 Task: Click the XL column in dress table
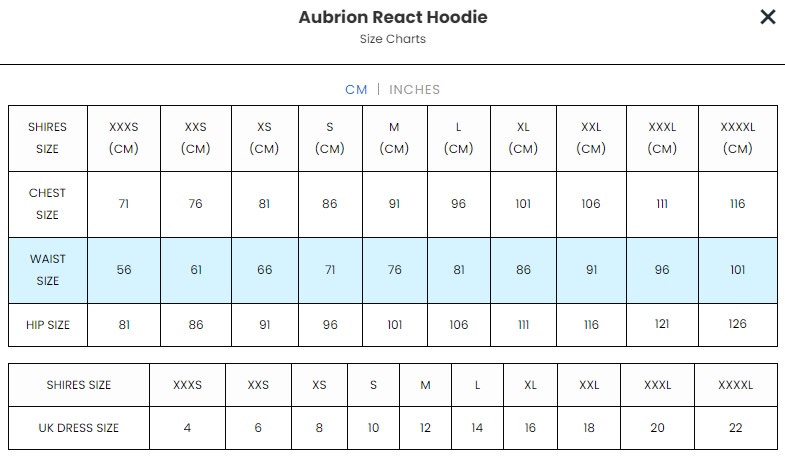click(530, 385)
